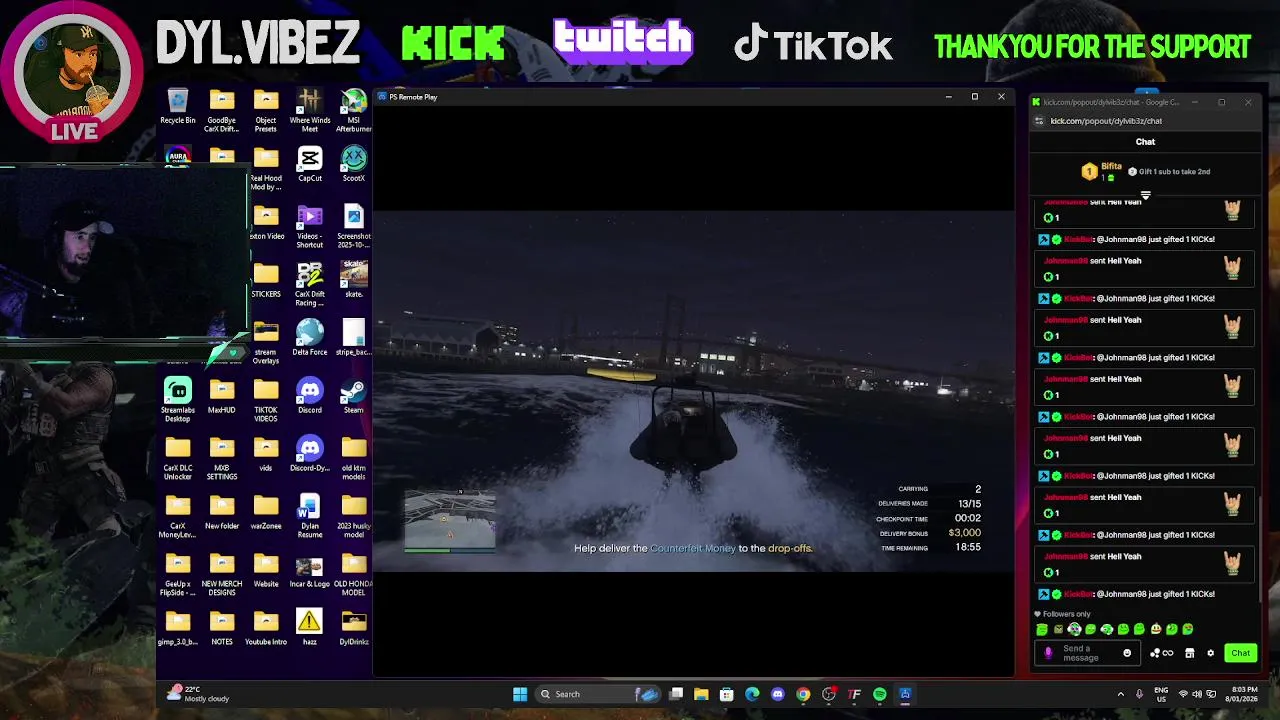The image size is (1280, 720).
Task: Launch the Delta Force shortcut
Action: (310, 338)
